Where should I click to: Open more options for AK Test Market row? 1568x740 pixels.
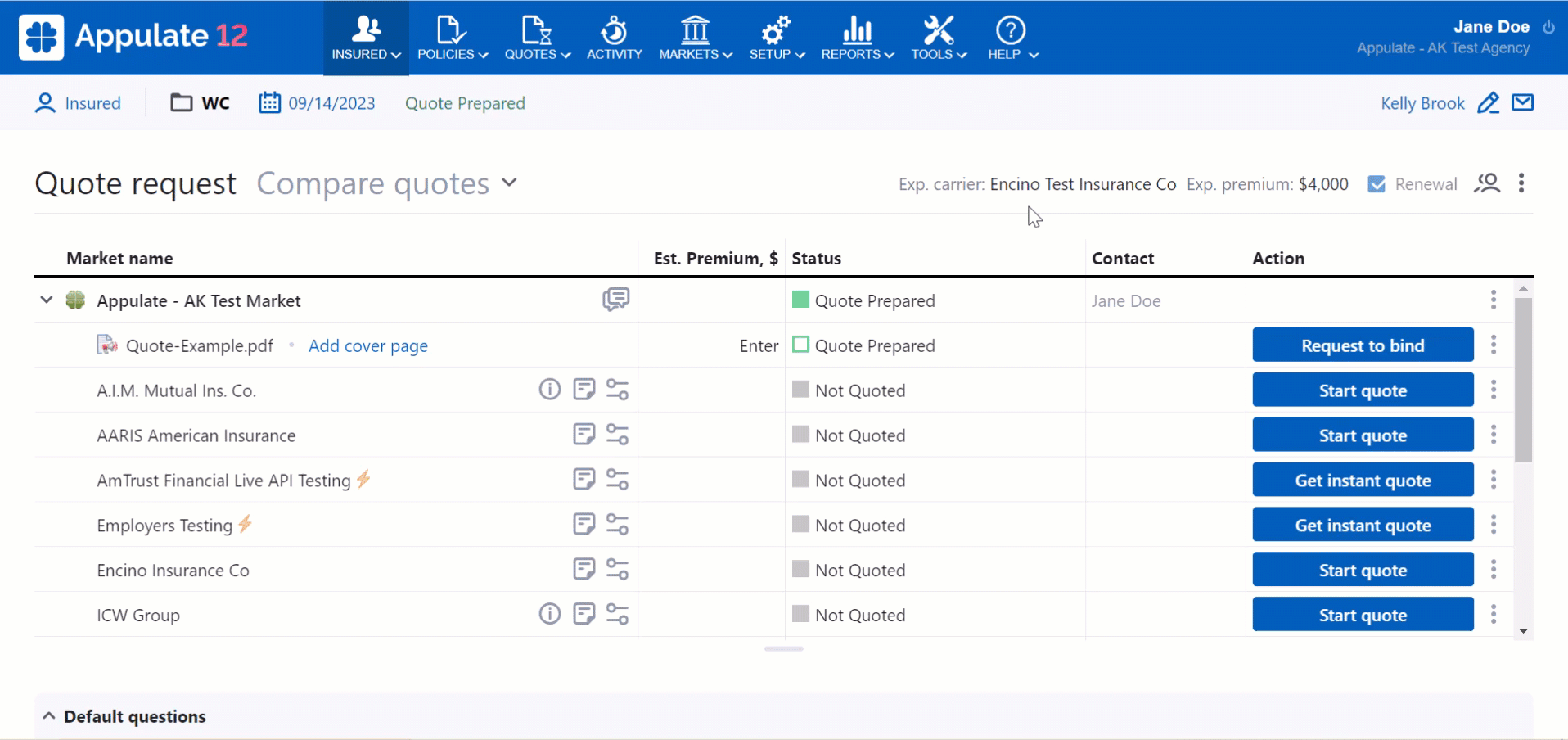[x=1494, y=300]
